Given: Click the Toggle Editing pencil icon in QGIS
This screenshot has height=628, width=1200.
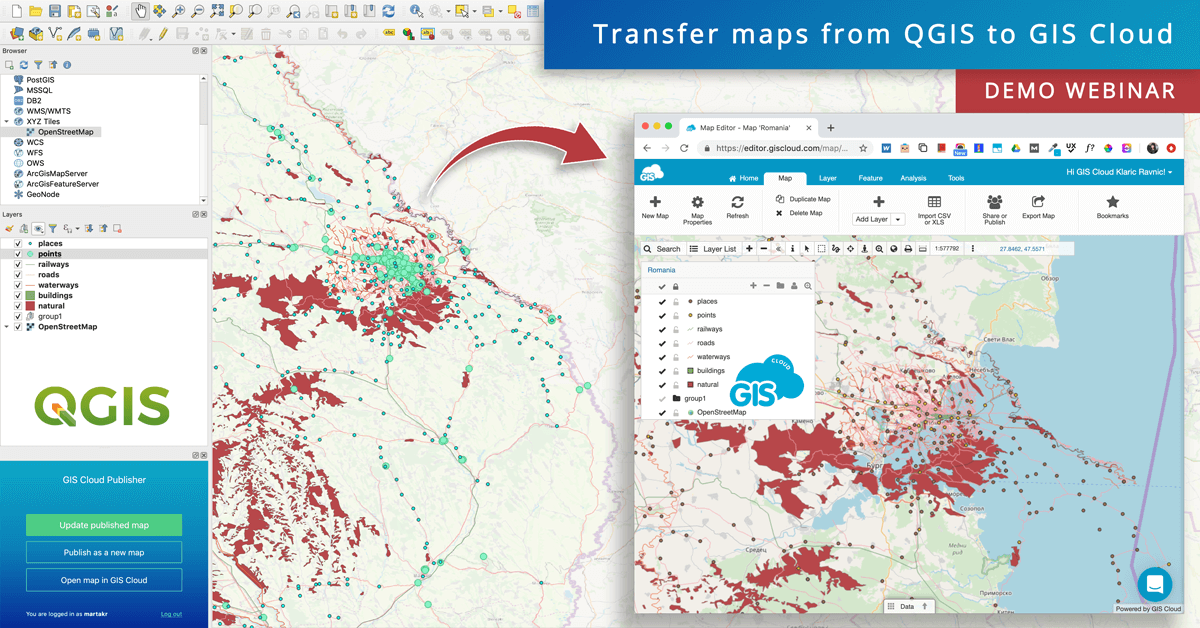Looking at the screenshot, I should (162, 33).
